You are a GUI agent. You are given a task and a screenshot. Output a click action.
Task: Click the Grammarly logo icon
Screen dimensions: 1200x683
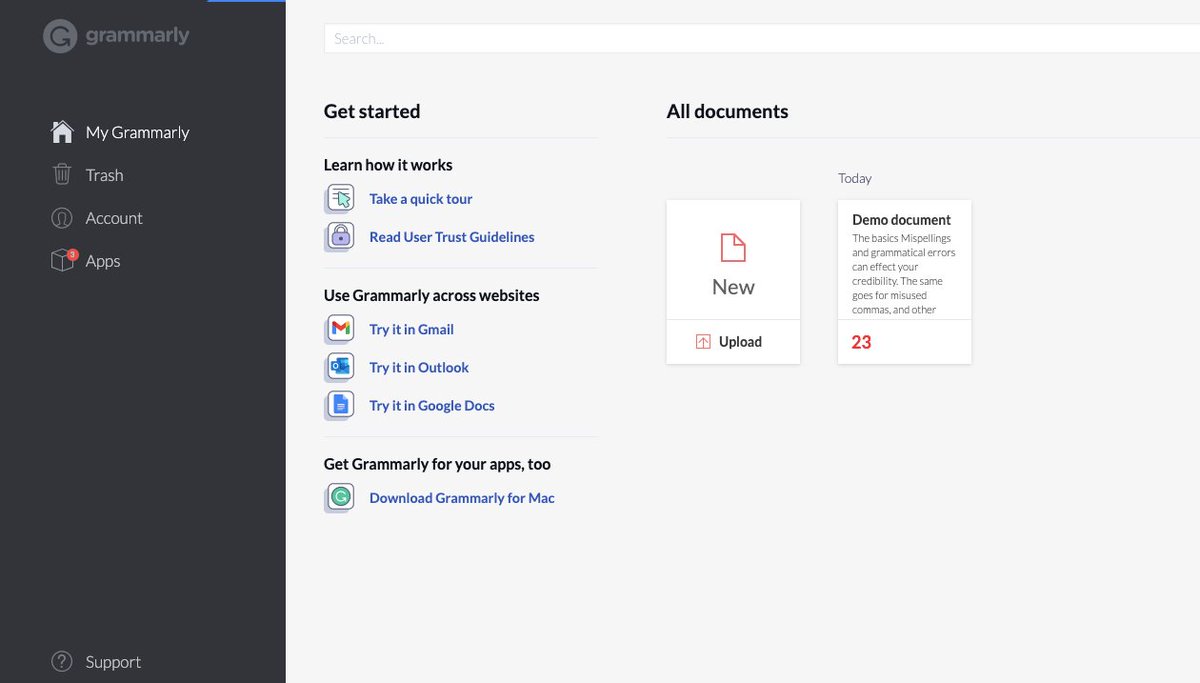pos(60,37)
